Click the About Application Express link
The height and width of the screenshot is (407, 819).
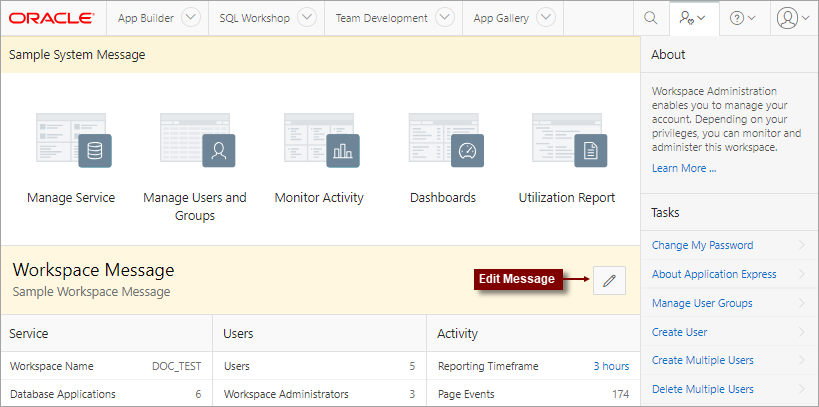click(x=714, y=274)
